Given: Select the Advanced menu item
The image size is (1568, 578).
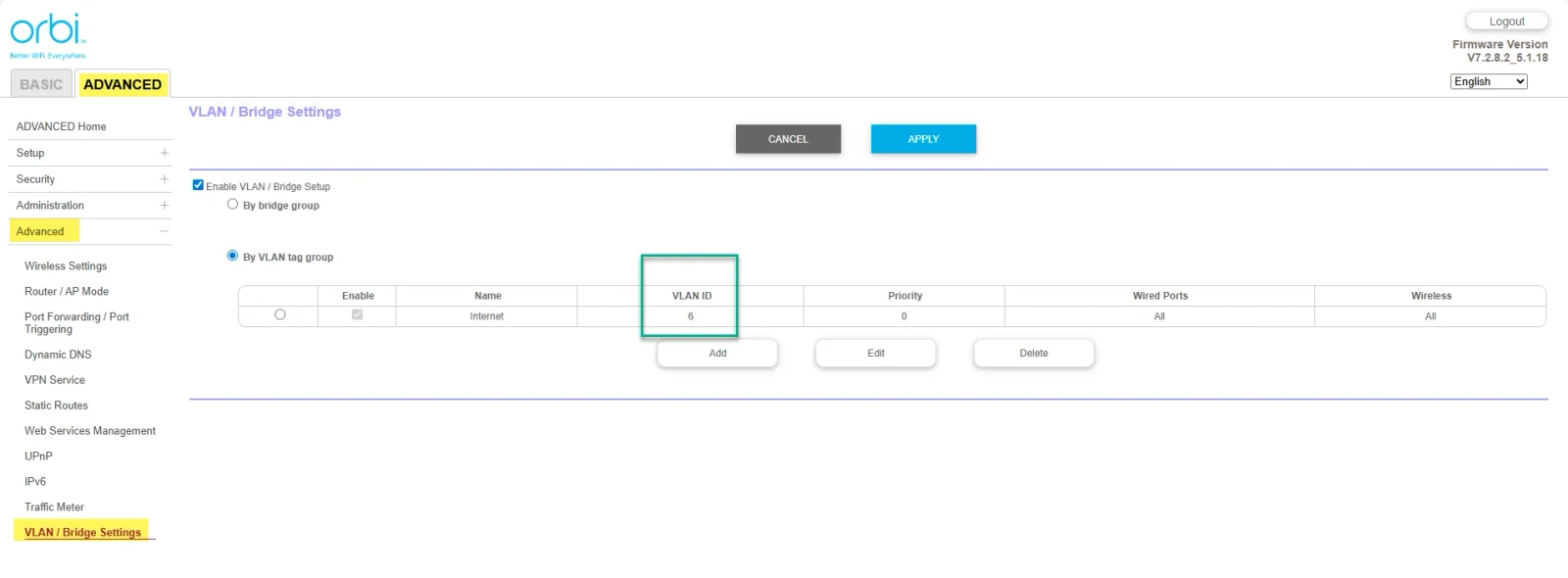Looking at the screenshot, I should coord(40,232).
